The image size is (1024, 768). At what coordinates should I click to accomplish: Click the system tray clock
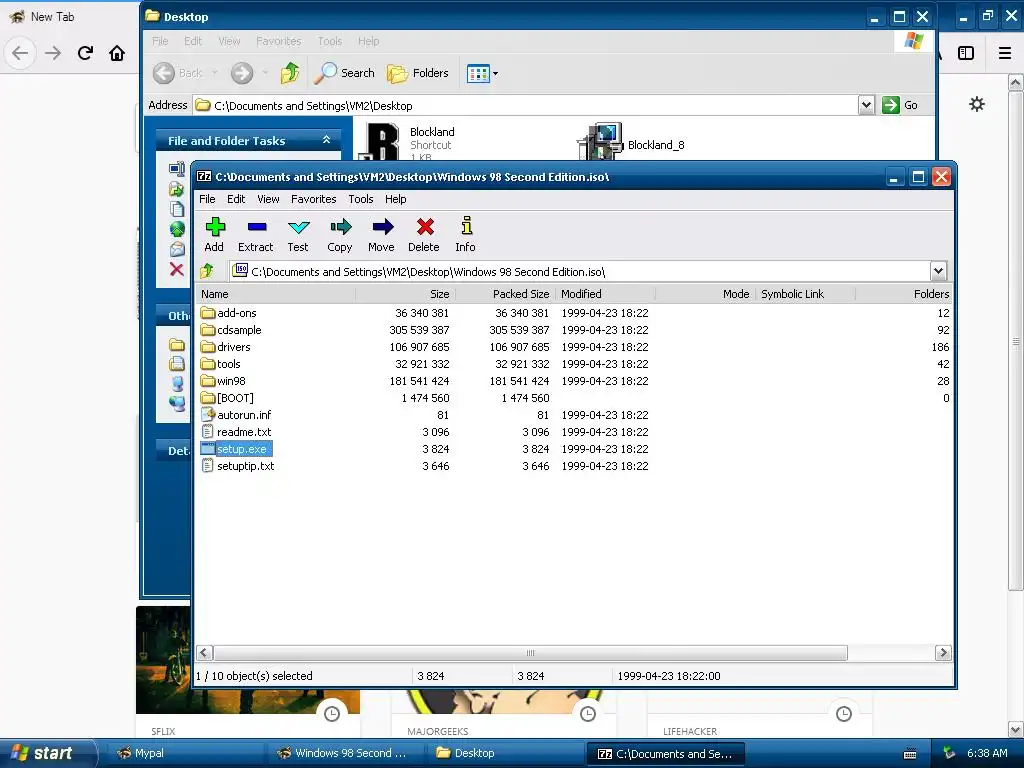pyautogui.click(x=987, y=753)
